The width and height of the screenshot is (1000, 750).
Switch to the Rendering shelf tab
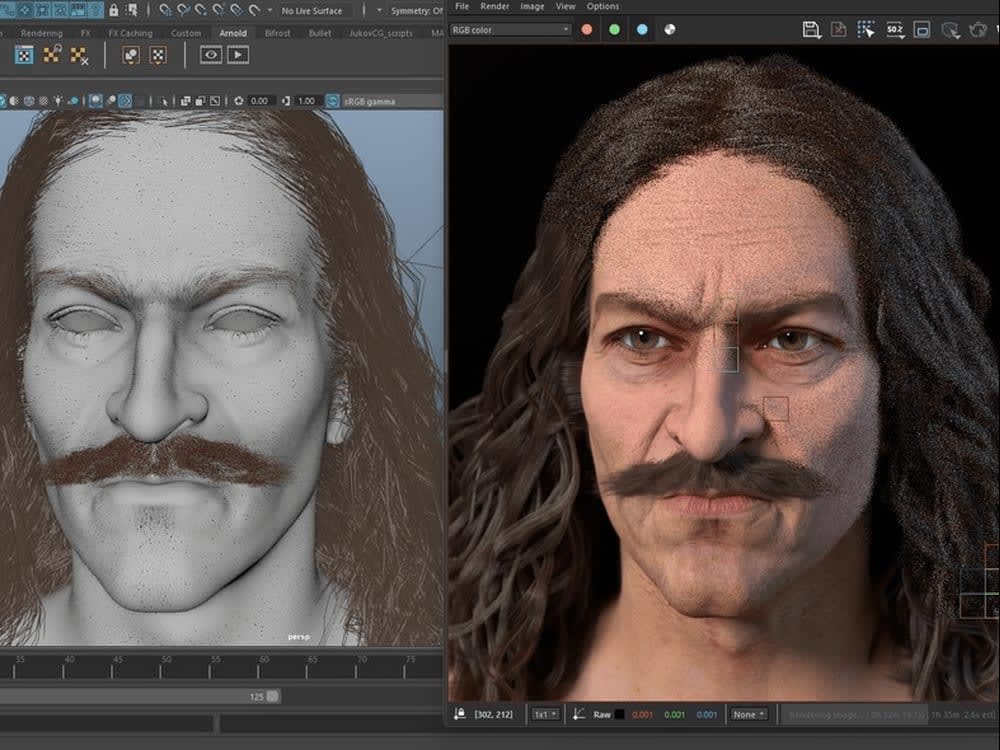[41, 33]
